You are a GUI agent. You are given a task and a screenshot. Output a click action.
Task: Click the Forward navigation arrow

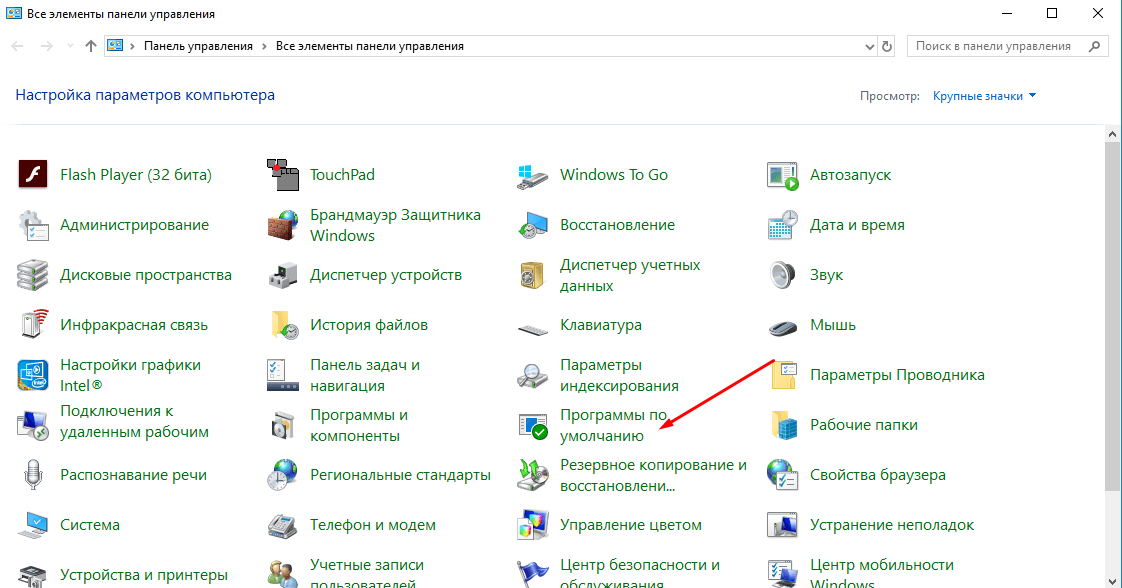47,46
